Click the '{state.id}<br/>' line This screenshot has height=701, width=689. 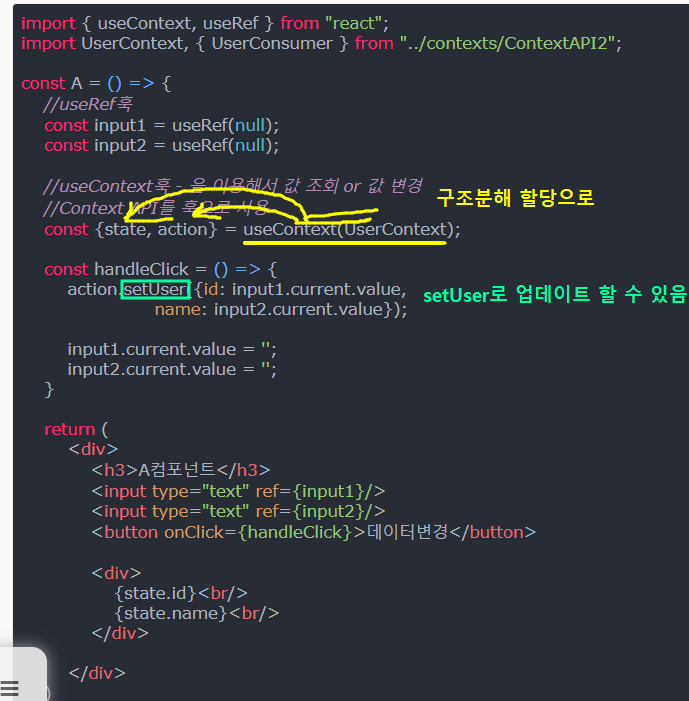(181, 594)
